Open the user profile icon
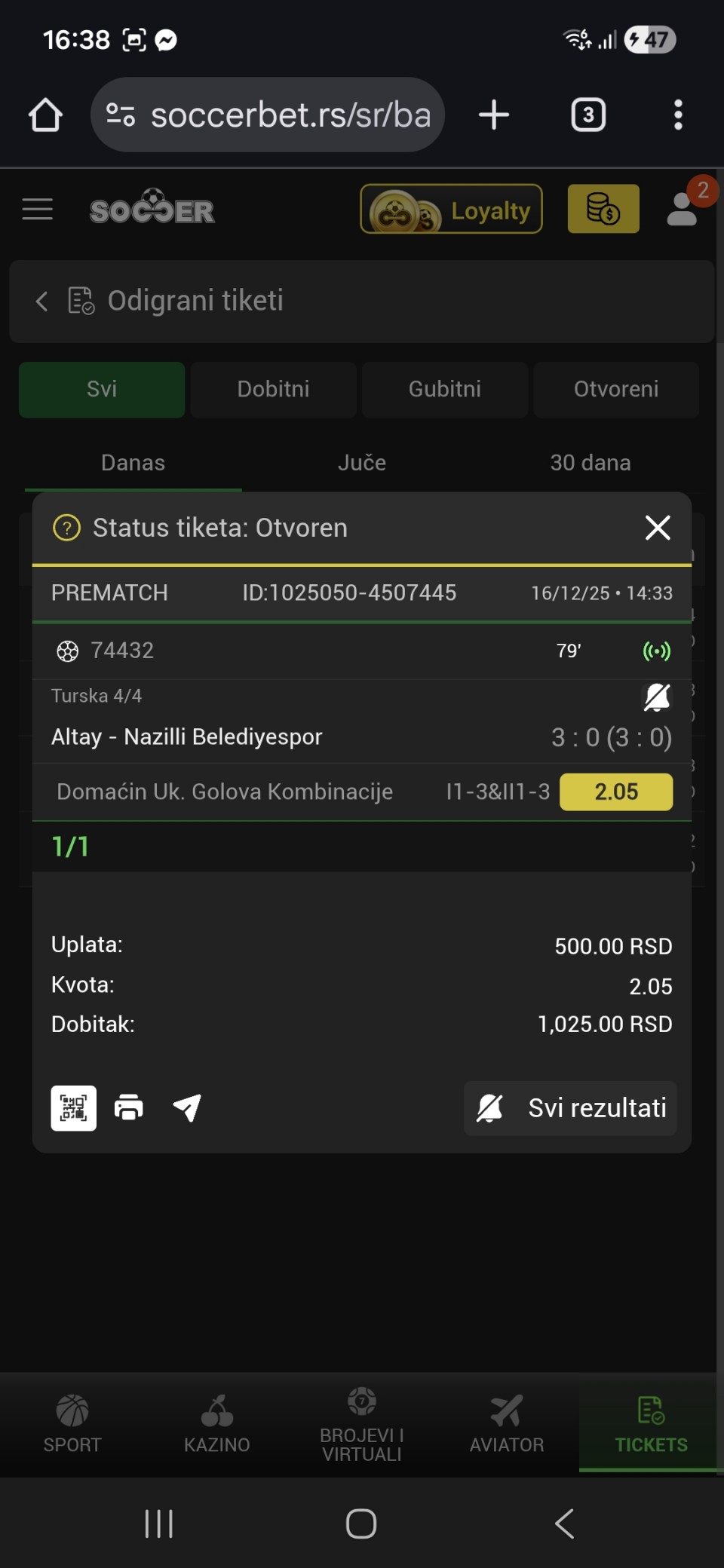This screenshot has width=724, height=1568. (683, 210)
